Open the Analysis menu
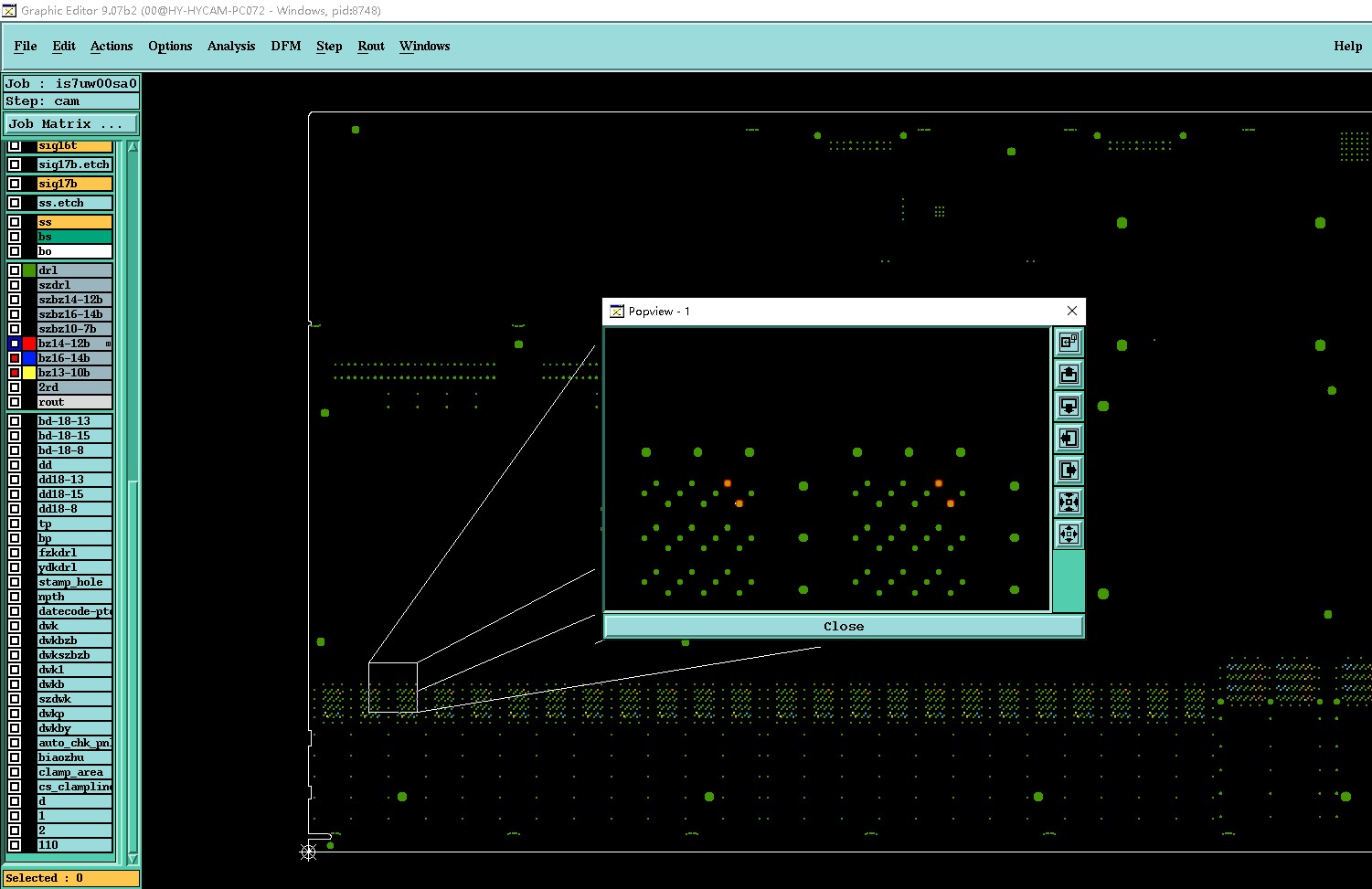 click(x=231, y=46)
